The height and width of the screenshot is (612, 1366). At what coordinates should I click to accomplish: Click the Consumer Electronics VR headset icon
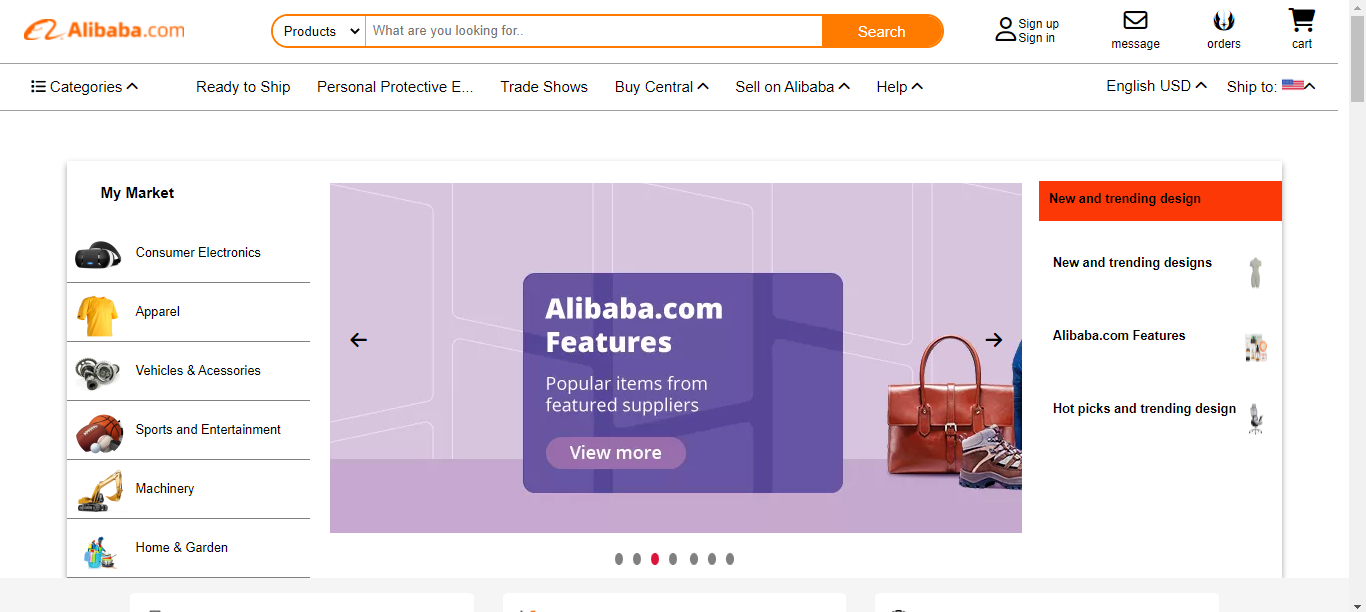coord(98,254)
